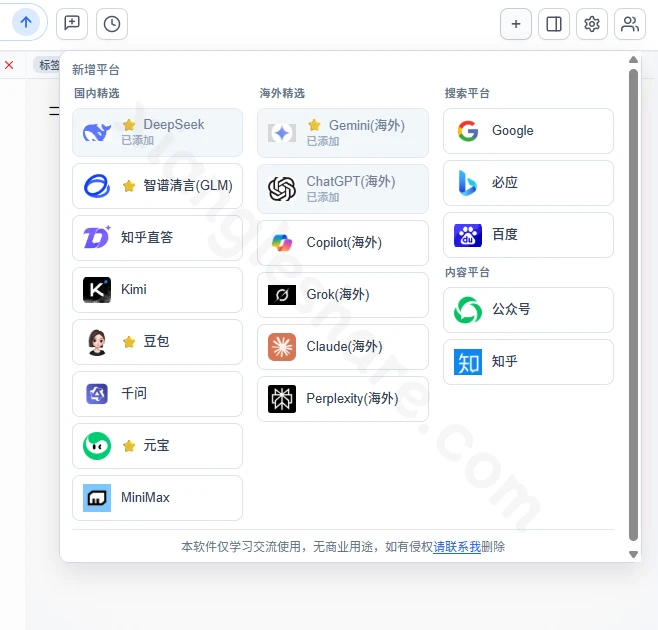Click the 元宝 label text

(x=157, y=445)
